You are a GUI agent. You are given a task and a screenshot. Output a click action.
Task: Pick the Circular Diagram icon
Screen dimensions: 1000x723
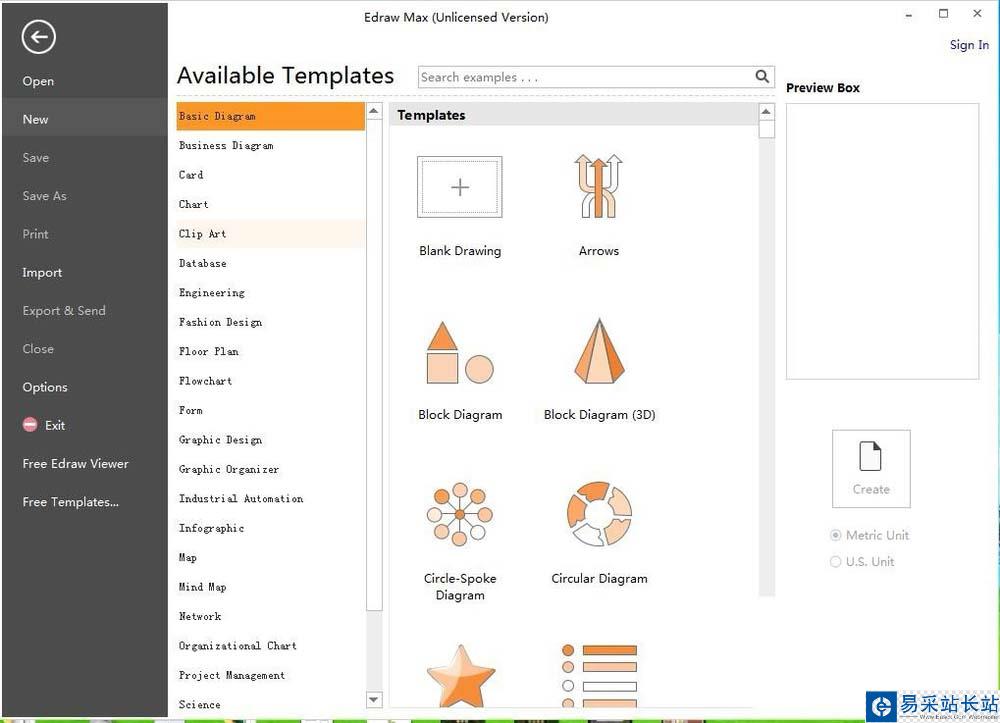coord(599,514)
